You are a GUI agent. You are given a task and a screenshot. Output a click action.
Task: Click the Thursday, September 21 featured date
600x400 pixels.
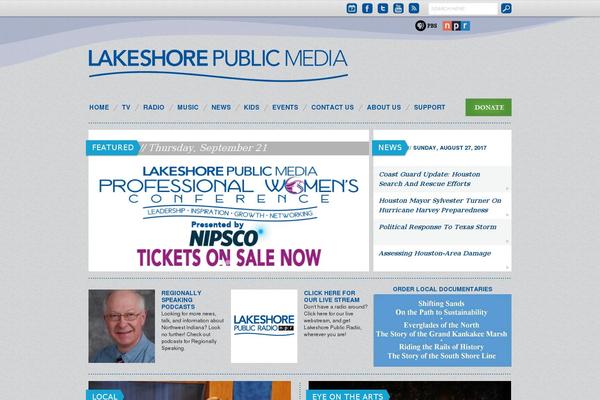[x=208, y=148]
